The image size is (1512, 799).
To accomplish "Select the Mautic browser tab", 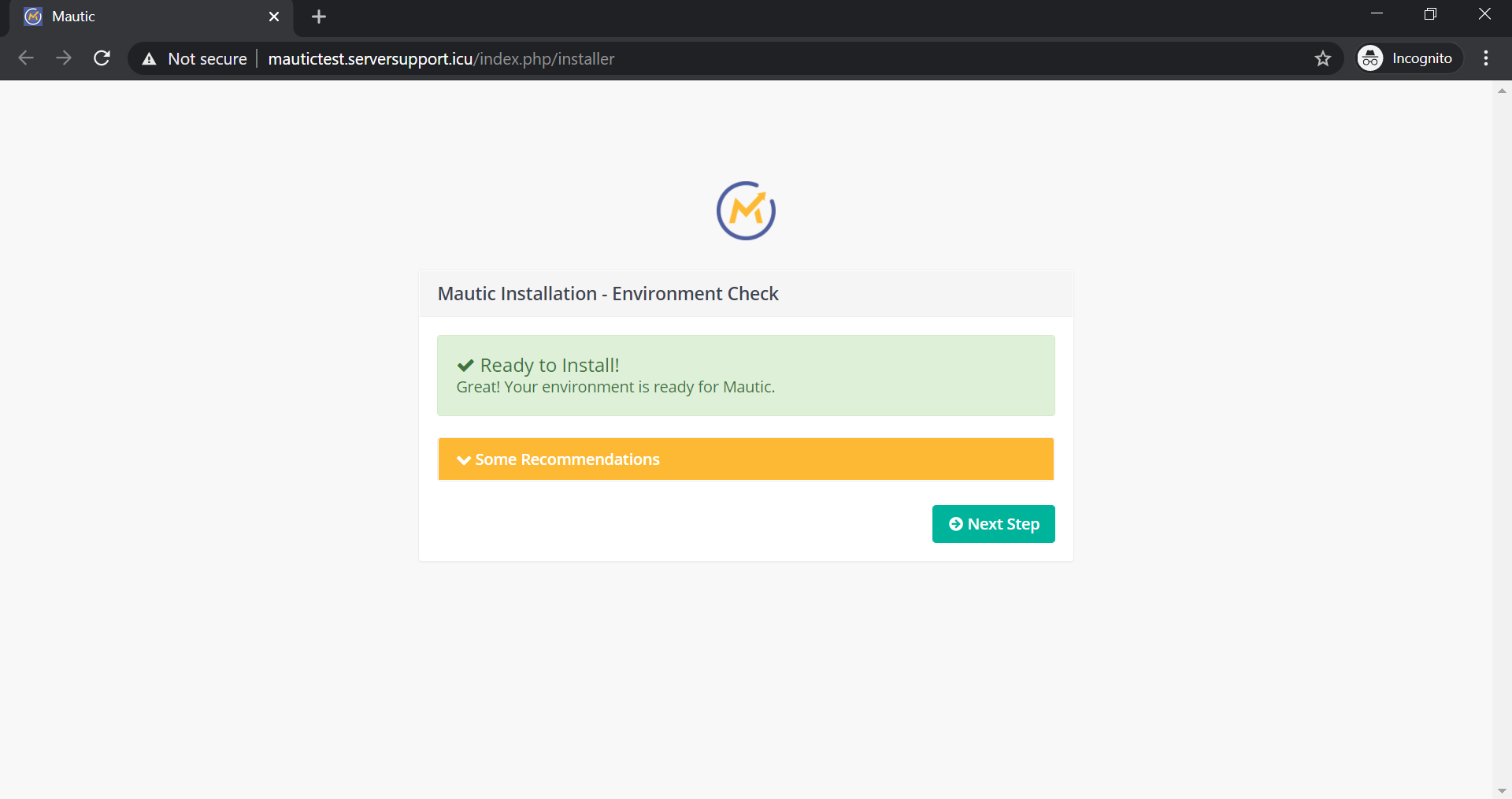I will (142, 17).
